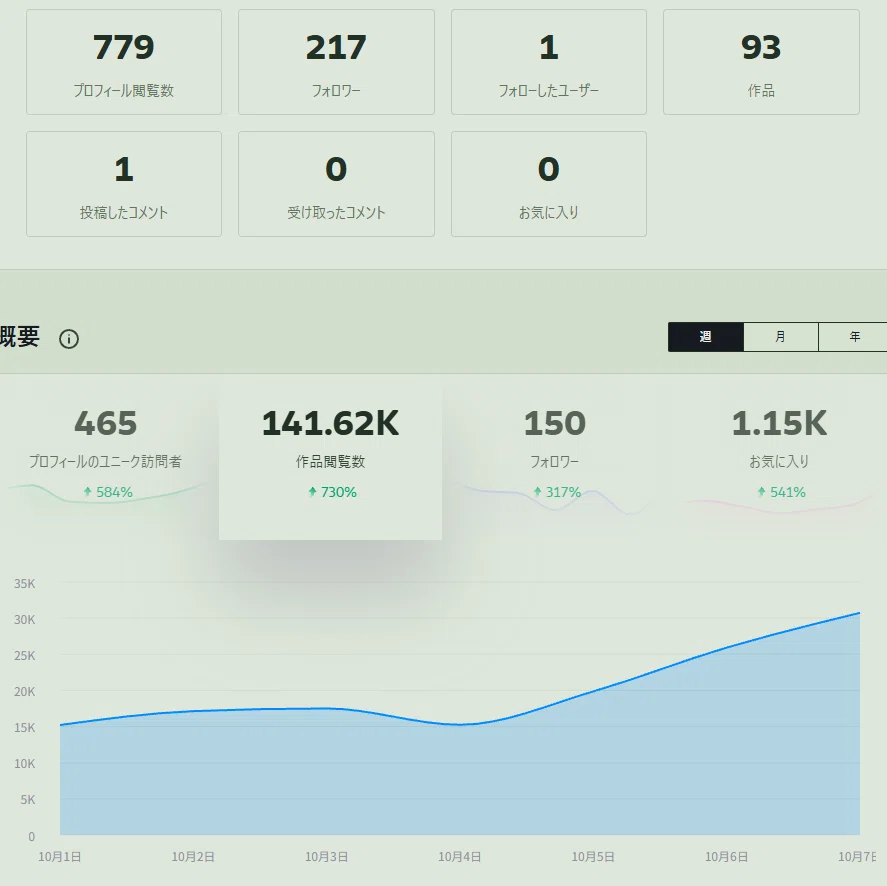Image resolution: width=887 pixels, height=886 pixels.
Task: Open the お気に入り 0 card
Action: (x=549, y=184)
